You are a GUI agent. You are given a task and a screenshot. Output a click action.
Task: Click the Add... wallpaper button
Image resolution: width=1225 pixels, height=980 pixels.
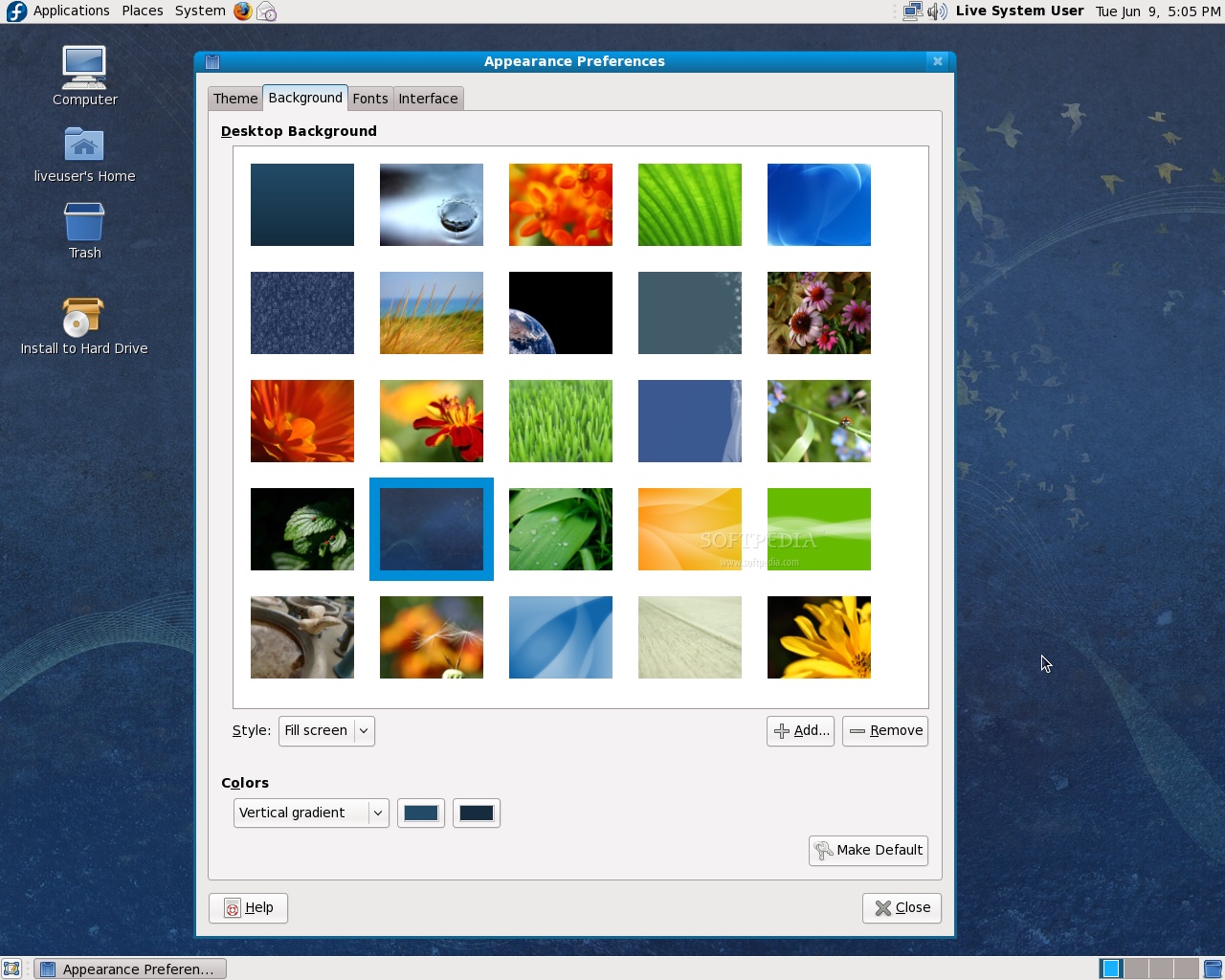coord(800,731)
